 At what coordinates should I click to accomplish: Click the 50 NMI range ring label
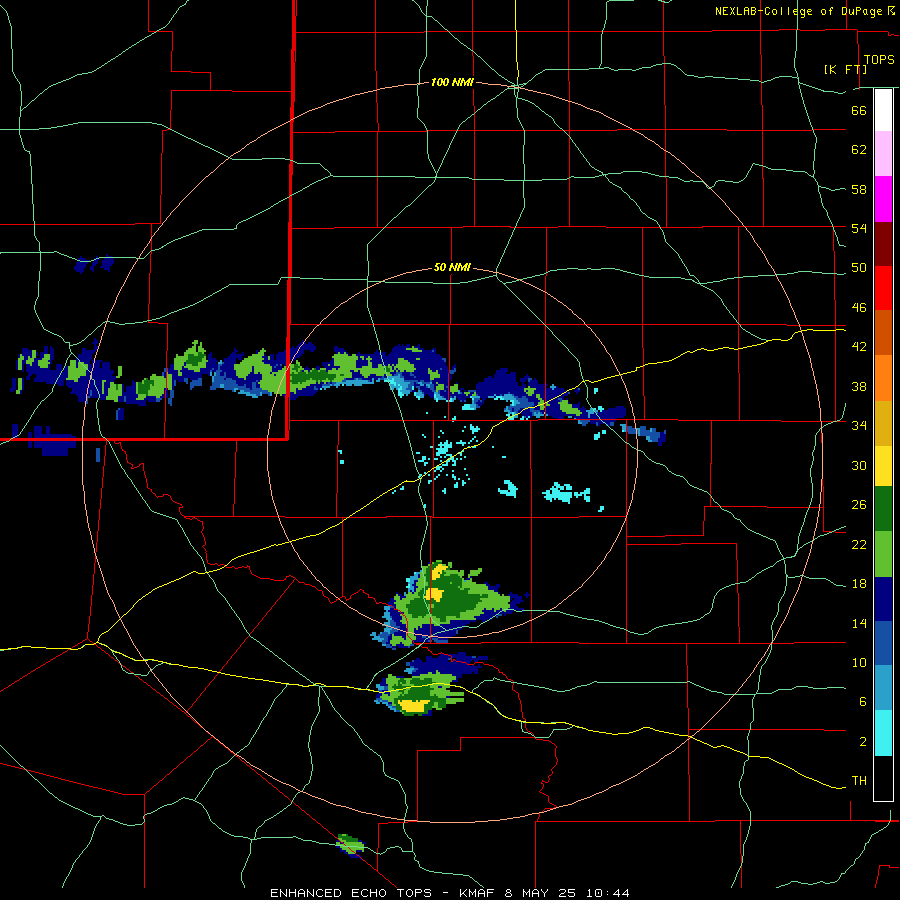pos(452,267)
